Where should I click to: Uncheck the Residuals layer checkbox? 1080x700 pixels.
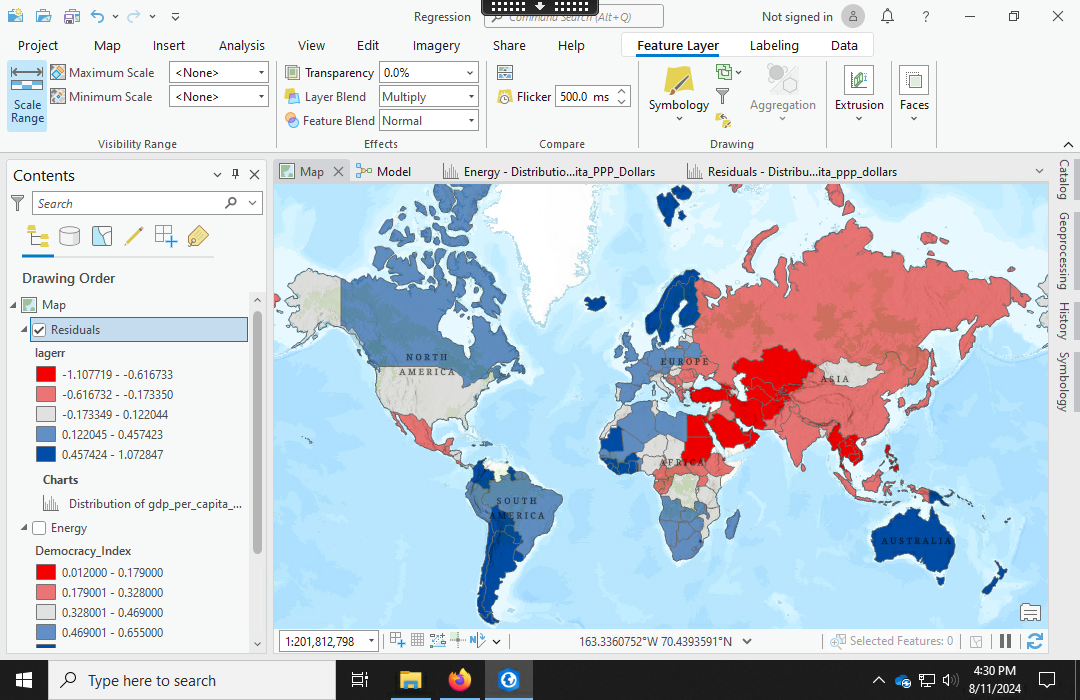(40, 330)
